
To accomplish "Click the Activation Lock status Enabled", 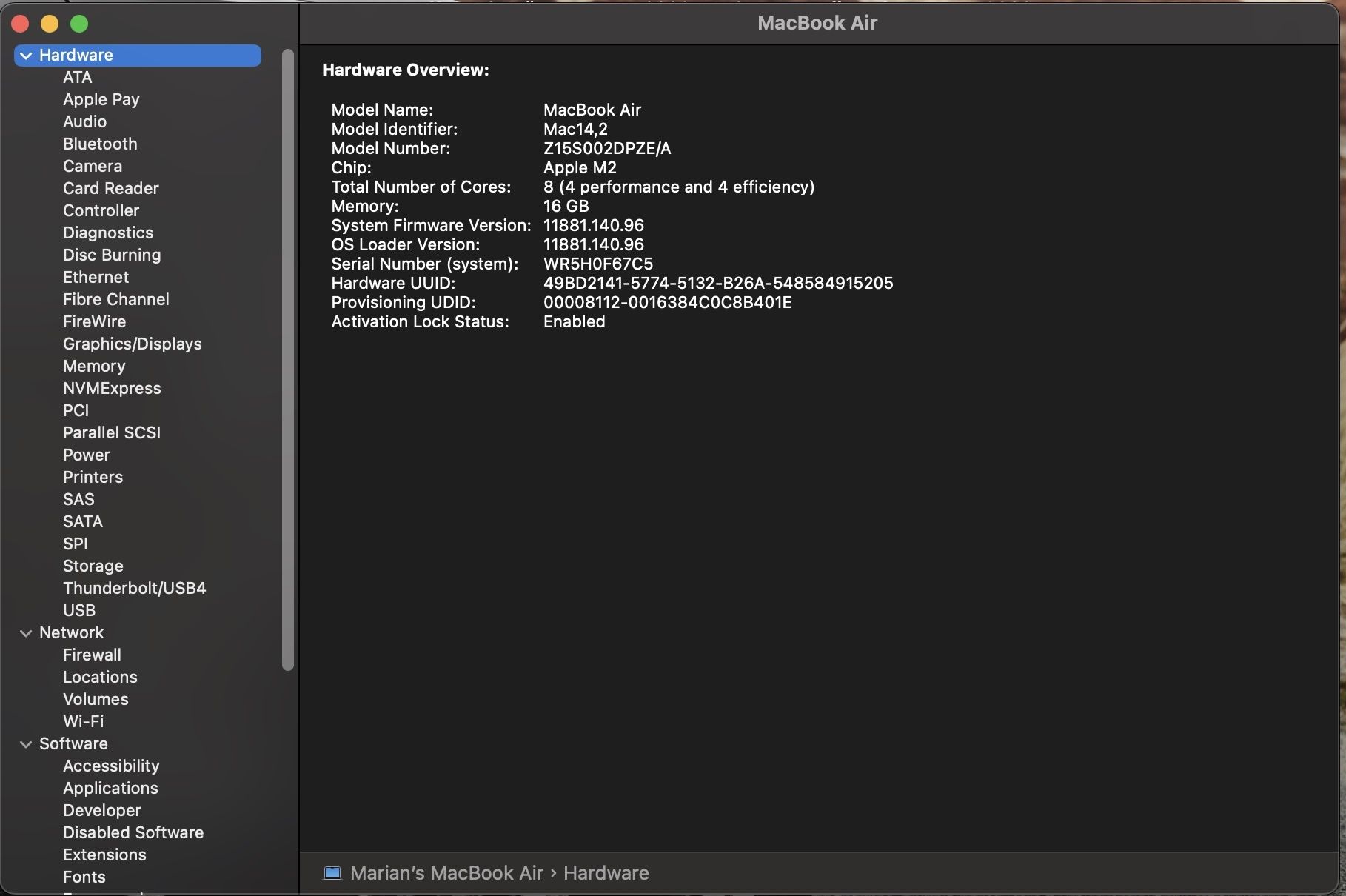I will tap(574, 321).
